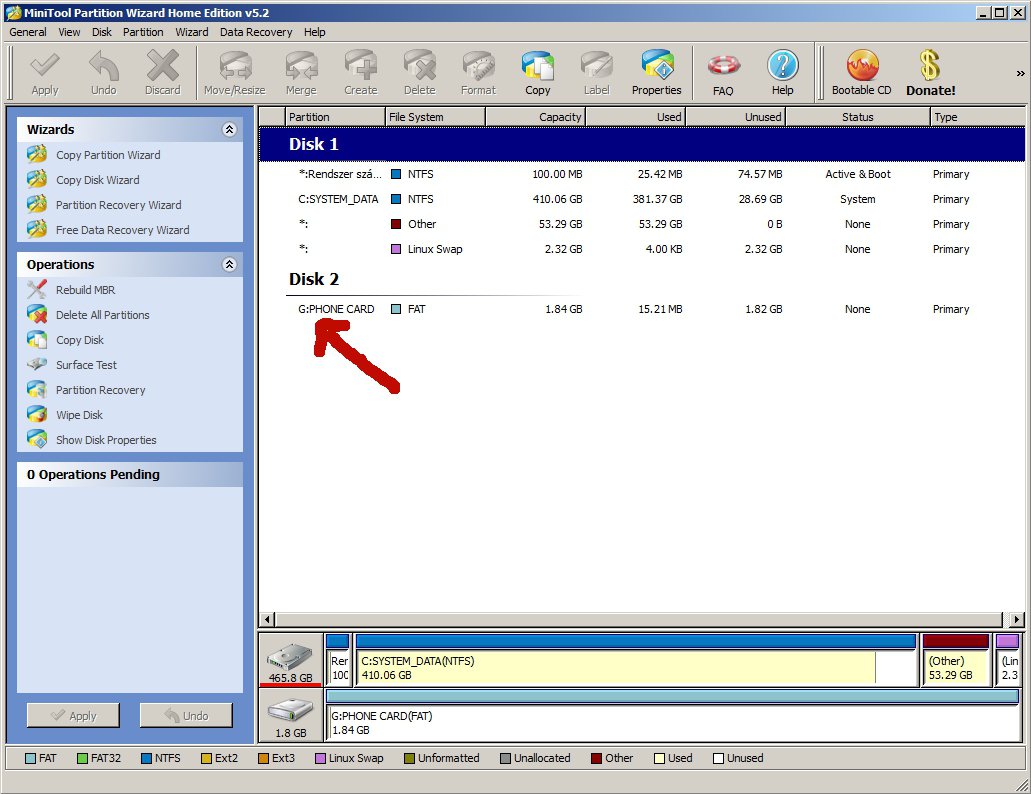Sort by Status column header
Viewport: 1031px width, 794px height.
[x=857, y=117]
